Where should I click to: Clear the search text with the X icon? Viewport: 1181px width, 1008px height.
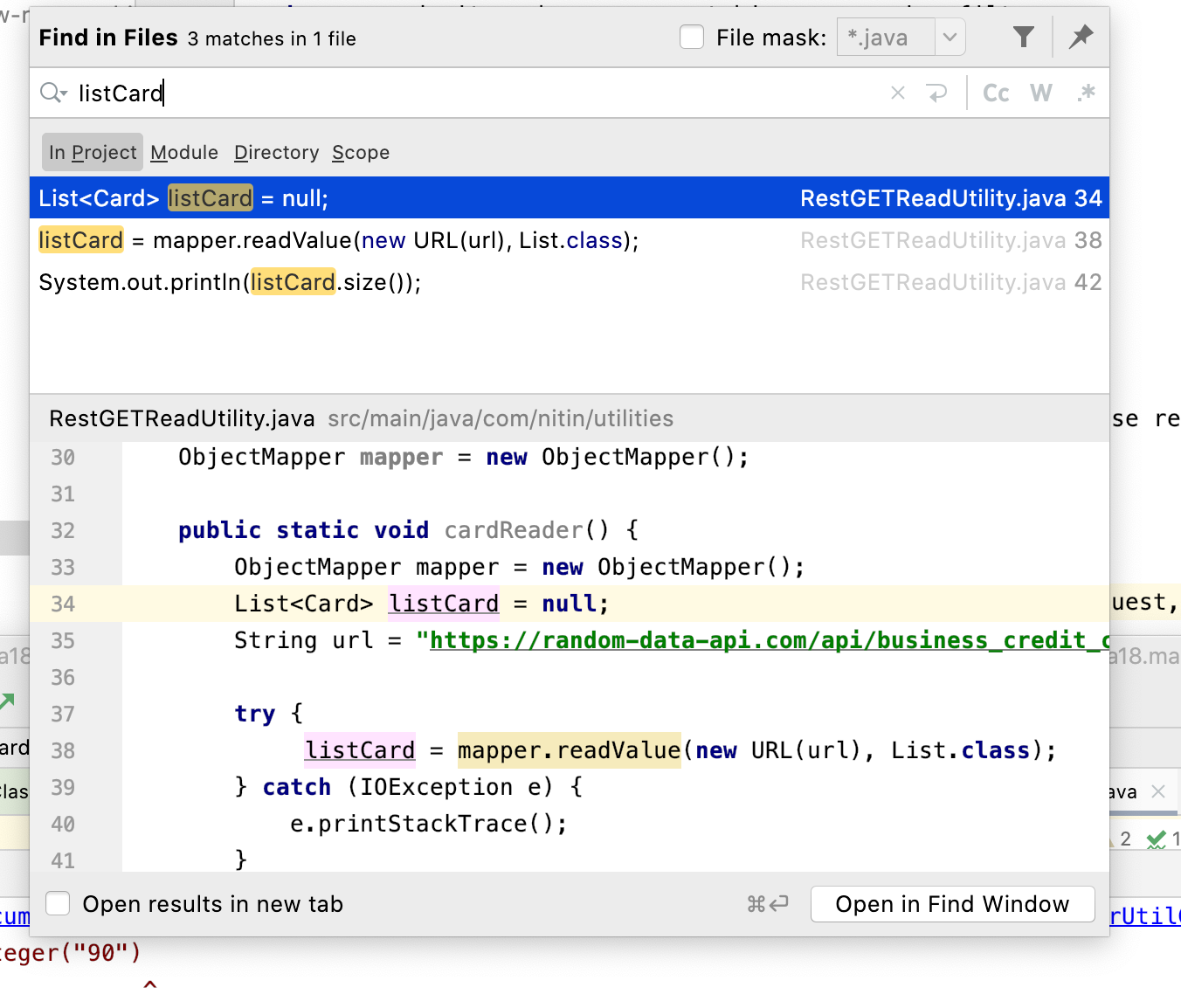897,93
